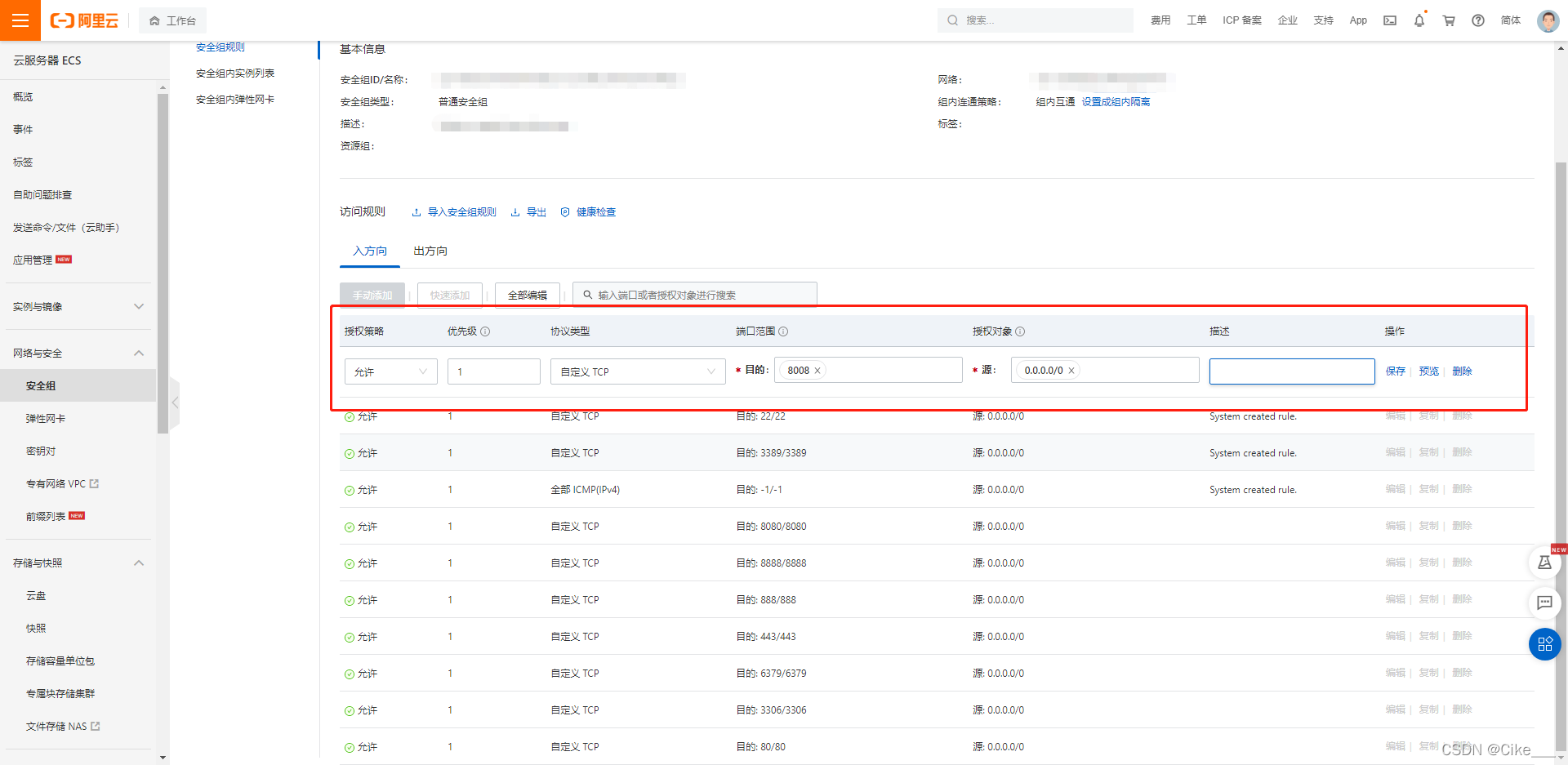1568x765 pixels.
Task: Show authorization object info icon
Action: (1020, 331)
